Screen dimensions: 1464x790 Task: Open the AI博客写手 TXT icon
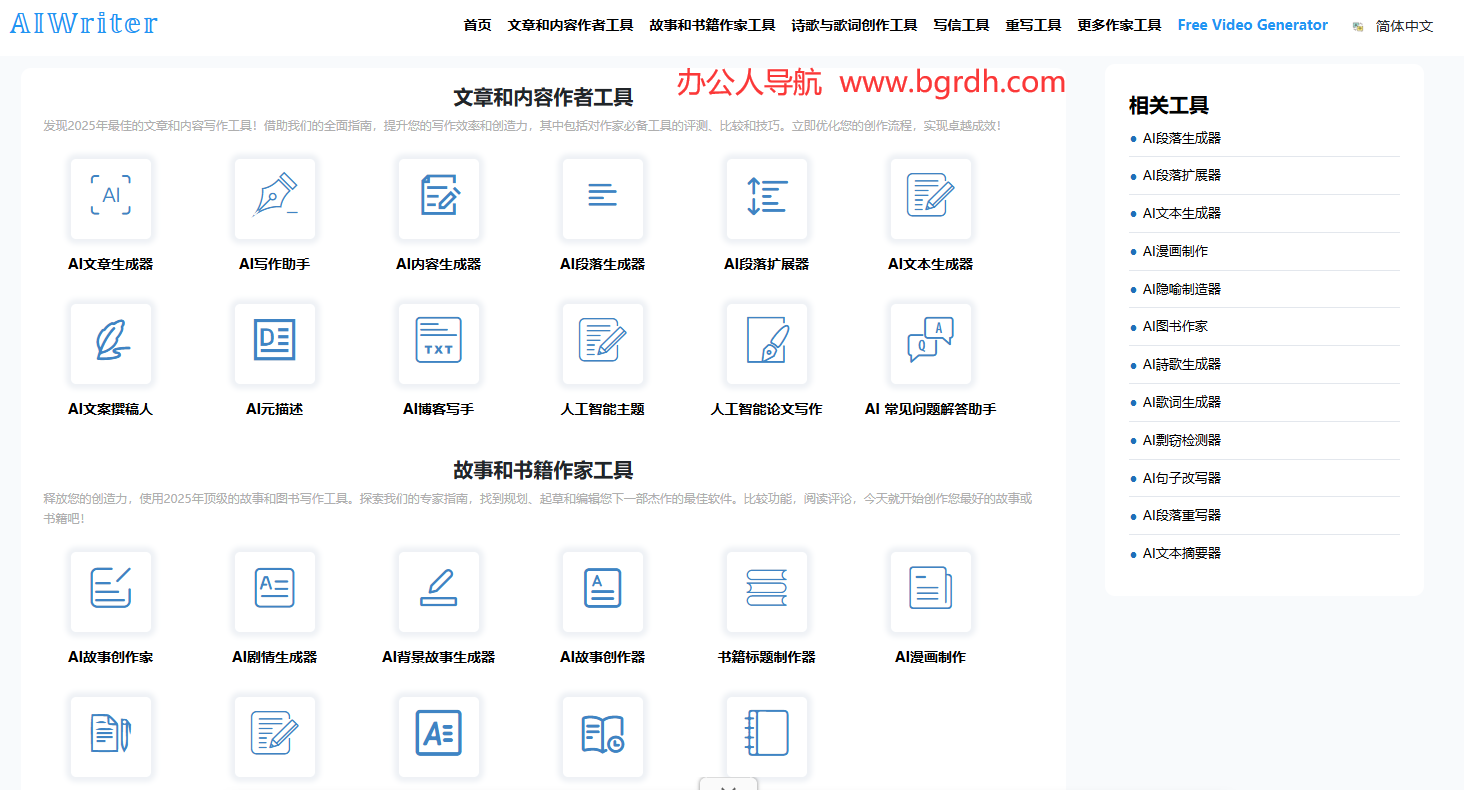[x=438, y=343]
